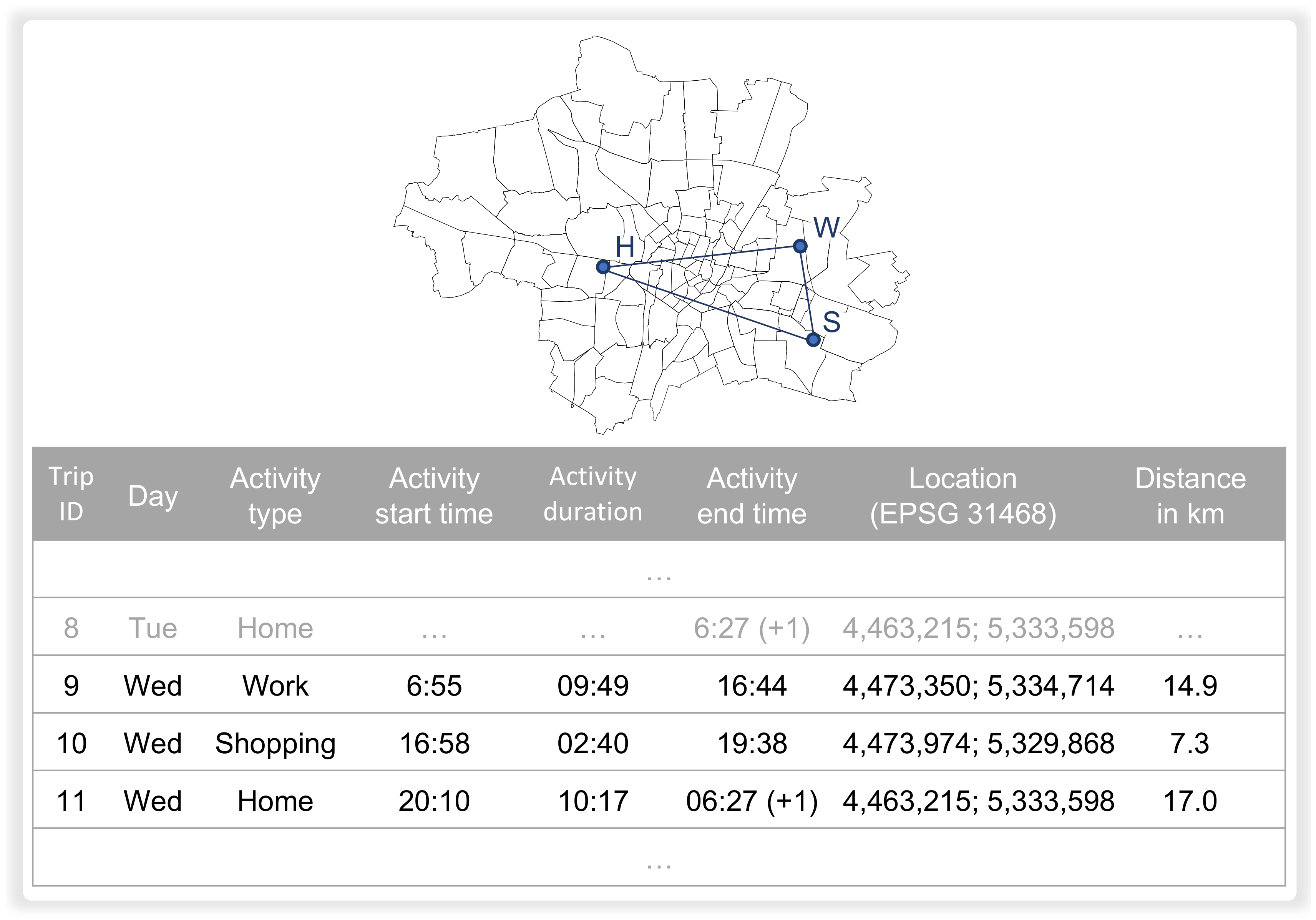The width and height of the screenshot is (1316, 920).
Task: Click the Shopping point marker S on map
Action: (x=813, y=340)
